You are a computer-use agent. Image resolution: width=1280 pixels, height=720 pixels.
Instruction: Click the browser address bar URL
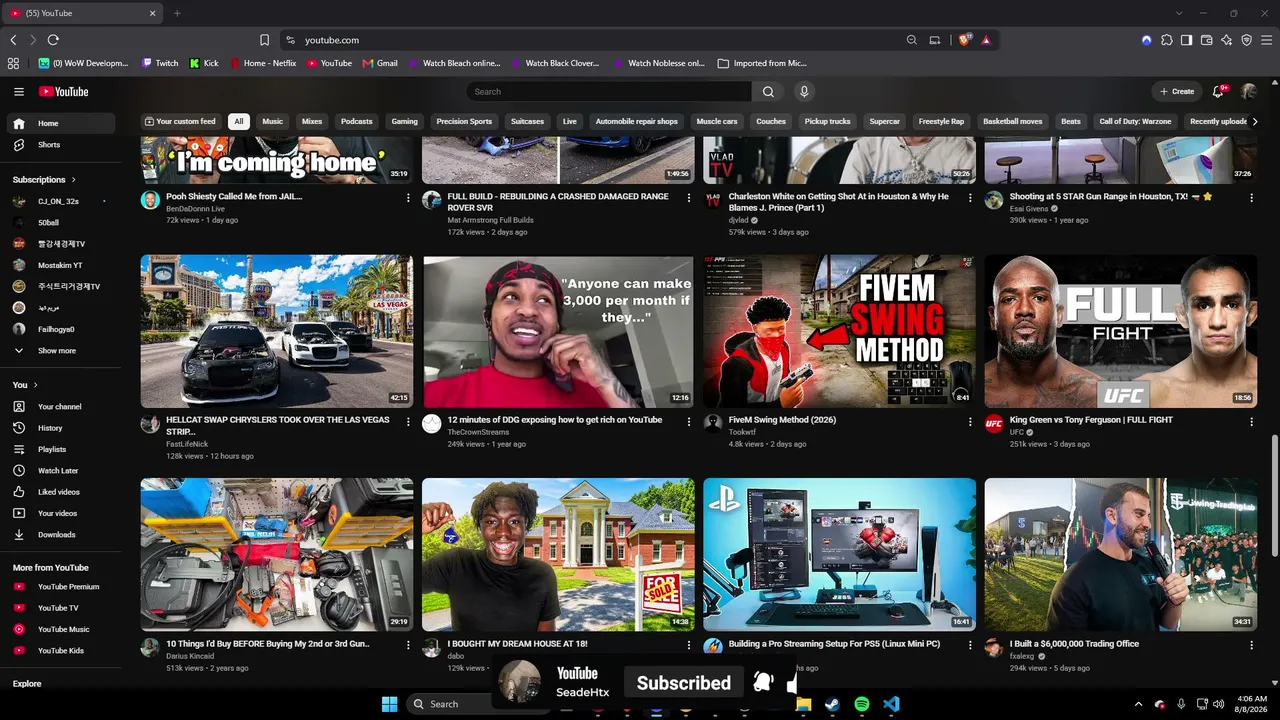click(x=332, y=40)
